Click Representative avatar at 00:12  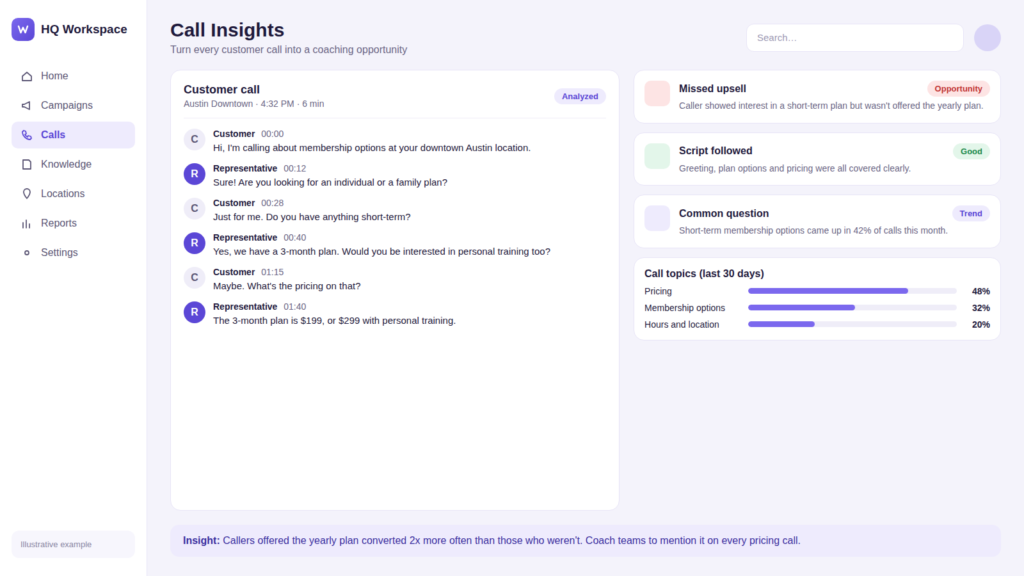(x=194, y=174)
